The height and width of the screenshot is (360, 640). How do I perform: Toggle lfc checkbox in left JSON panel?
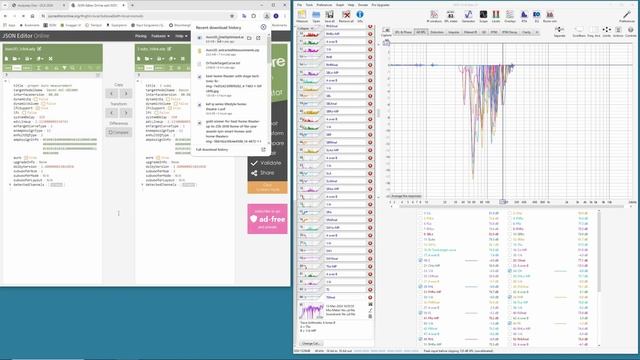24,113
